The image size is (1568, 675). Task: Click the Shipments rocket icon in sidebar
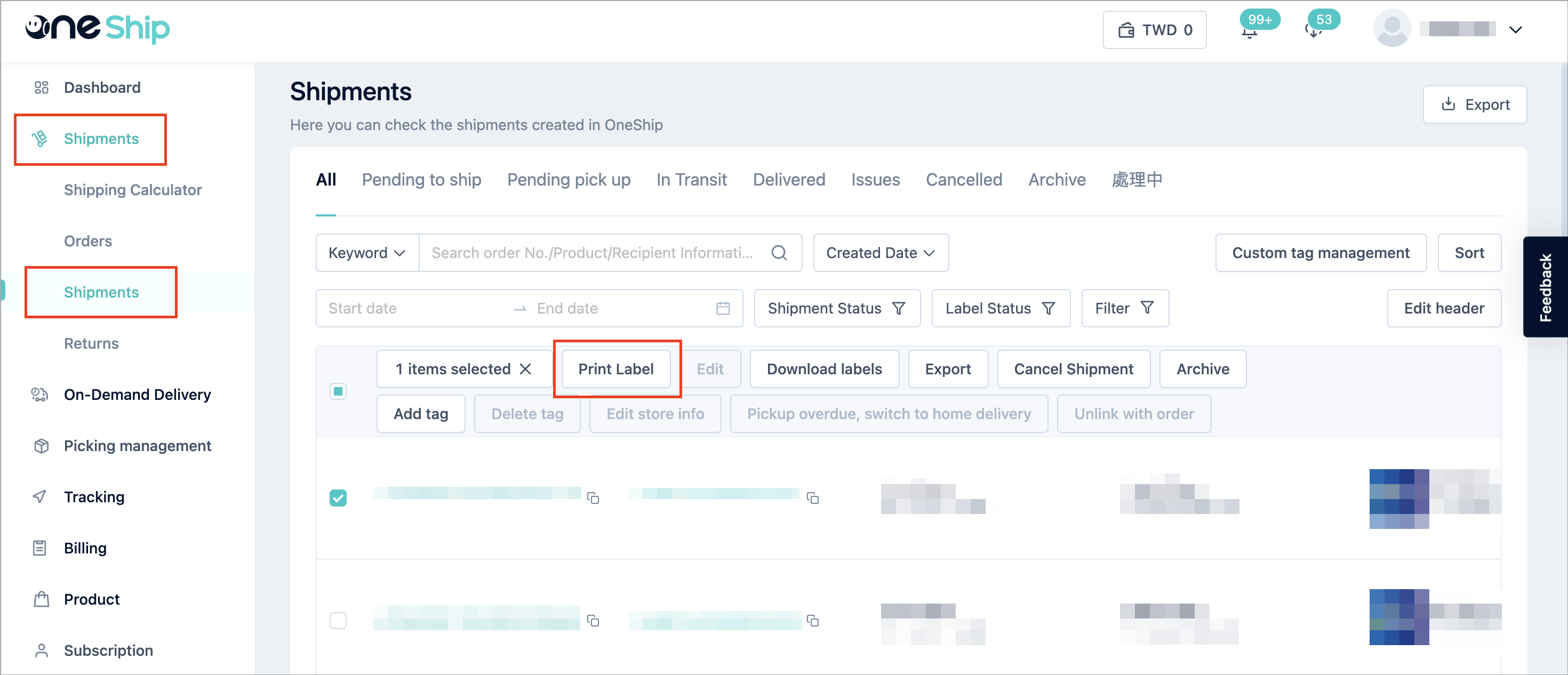[39, 139]
